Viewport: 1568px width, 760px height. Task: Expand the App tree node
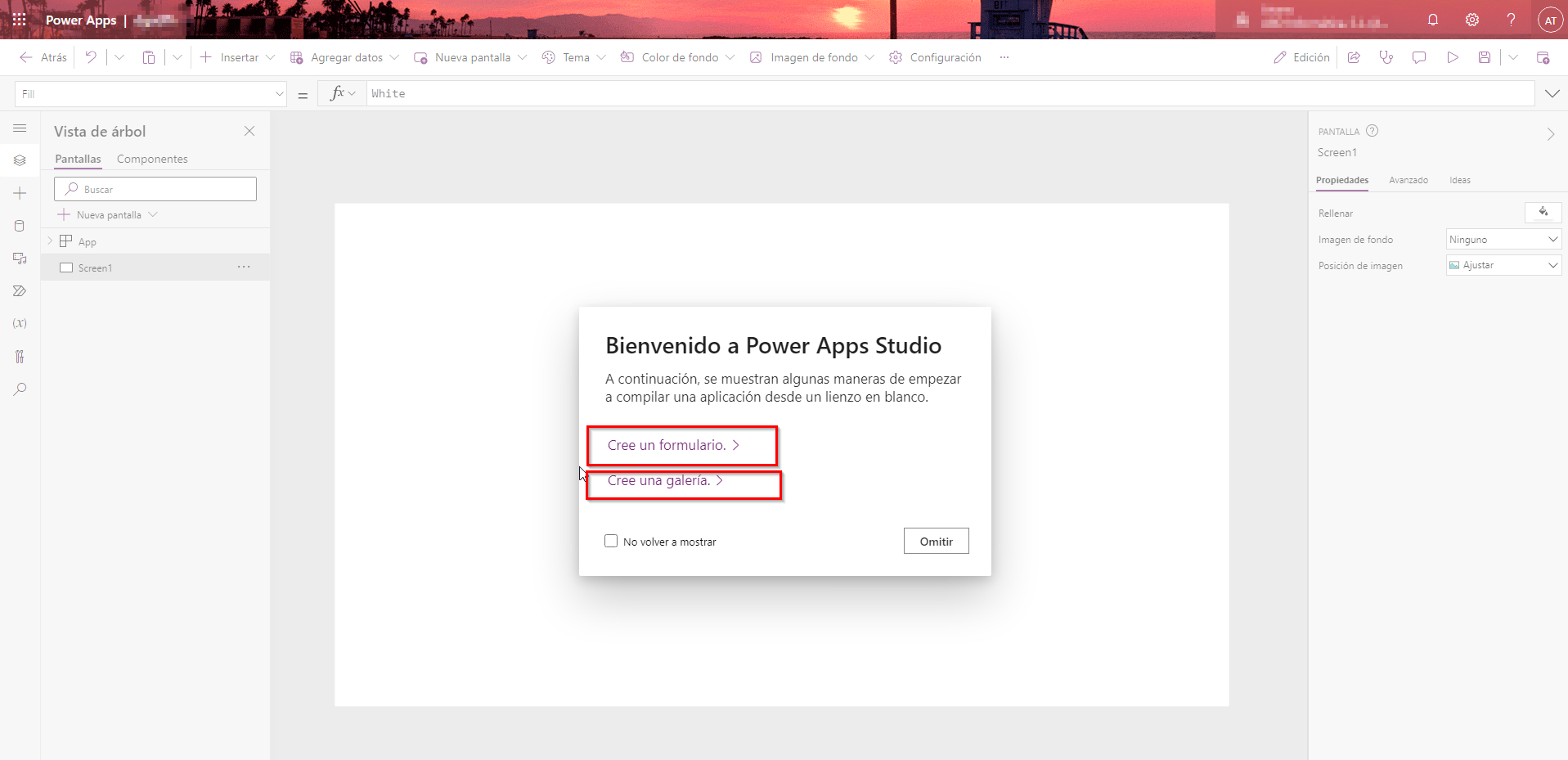pos(50,241)
